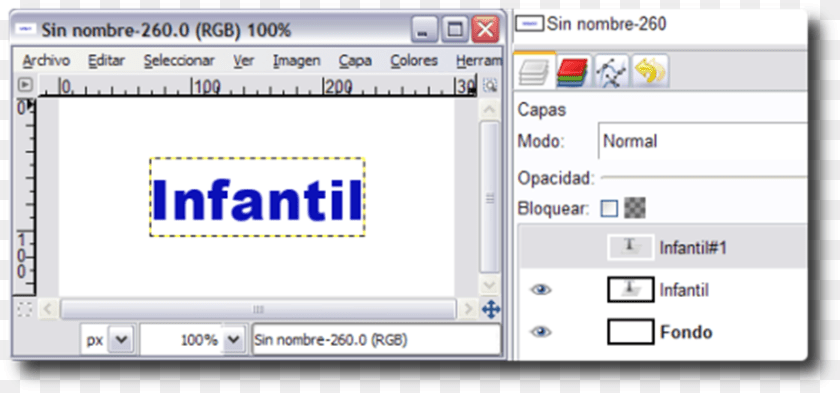Toggle the lock alpha channel checkerboard icon
Image resolution: width=840 pixels, height=393 pixels.
click(634, 208)
